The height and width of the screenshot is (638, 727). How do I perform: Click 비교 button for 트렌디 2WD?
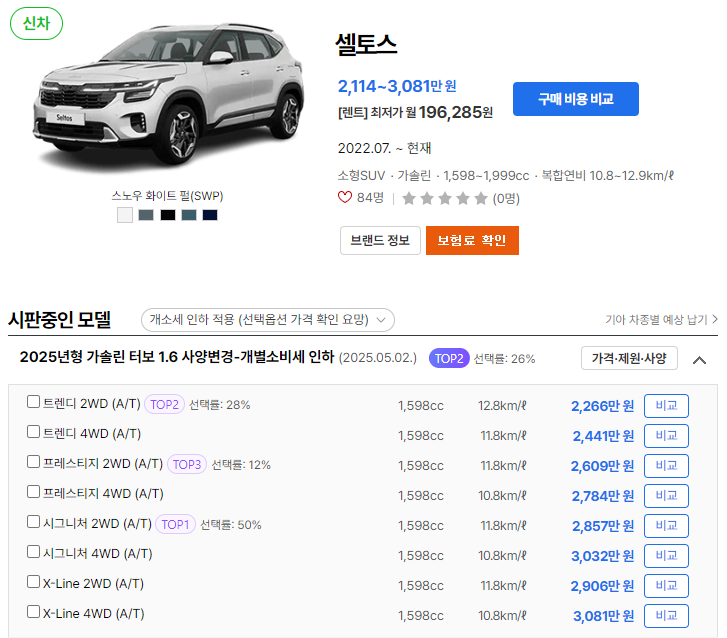666,406
